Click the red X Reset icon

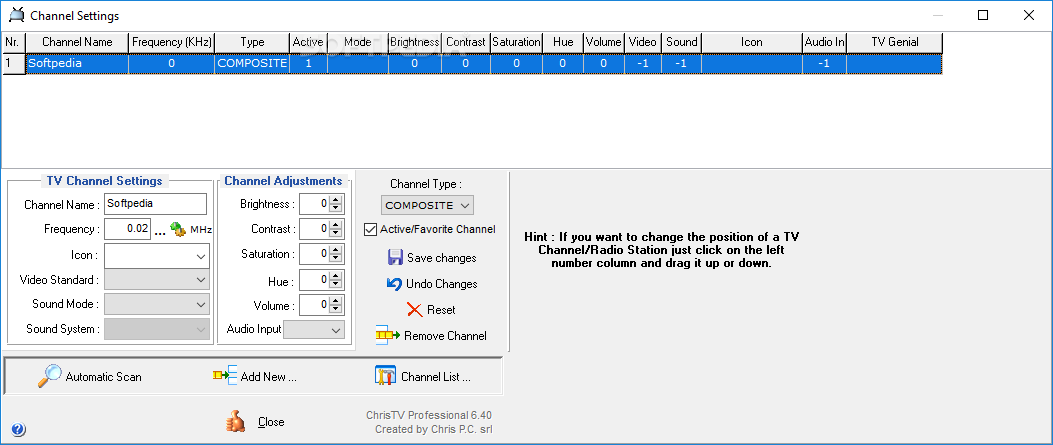415,309
